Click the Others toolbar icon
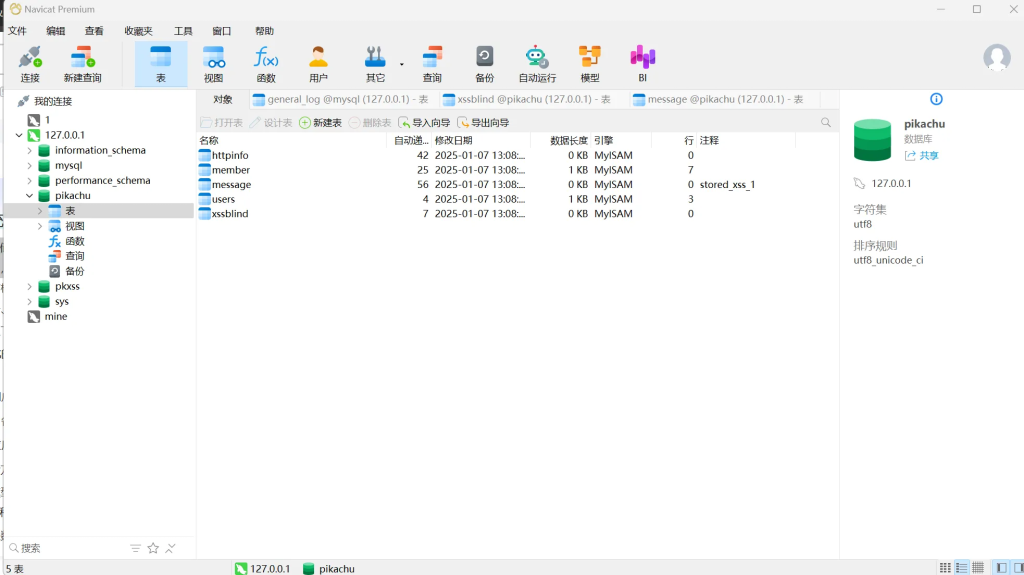 375,64
